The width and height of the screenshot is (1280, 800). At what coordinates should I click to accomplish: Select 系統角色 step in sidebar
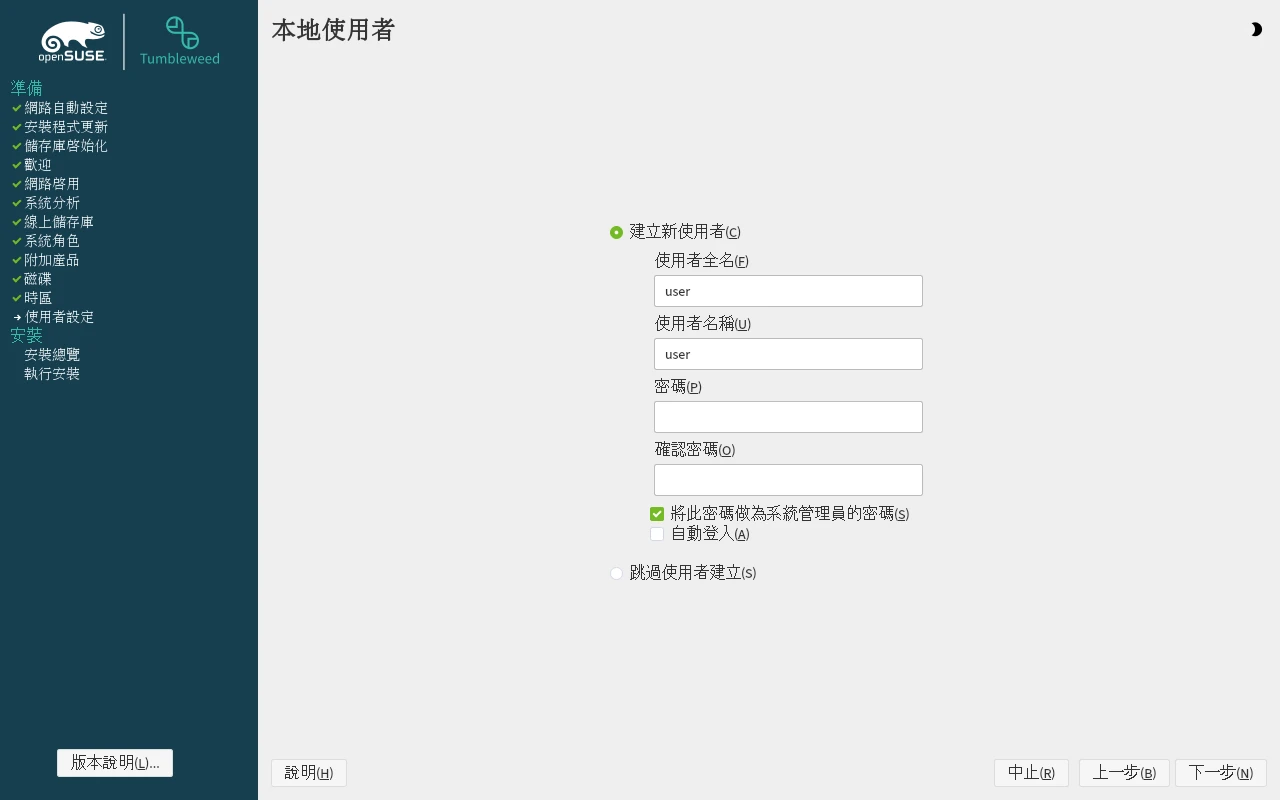[52, 241]
